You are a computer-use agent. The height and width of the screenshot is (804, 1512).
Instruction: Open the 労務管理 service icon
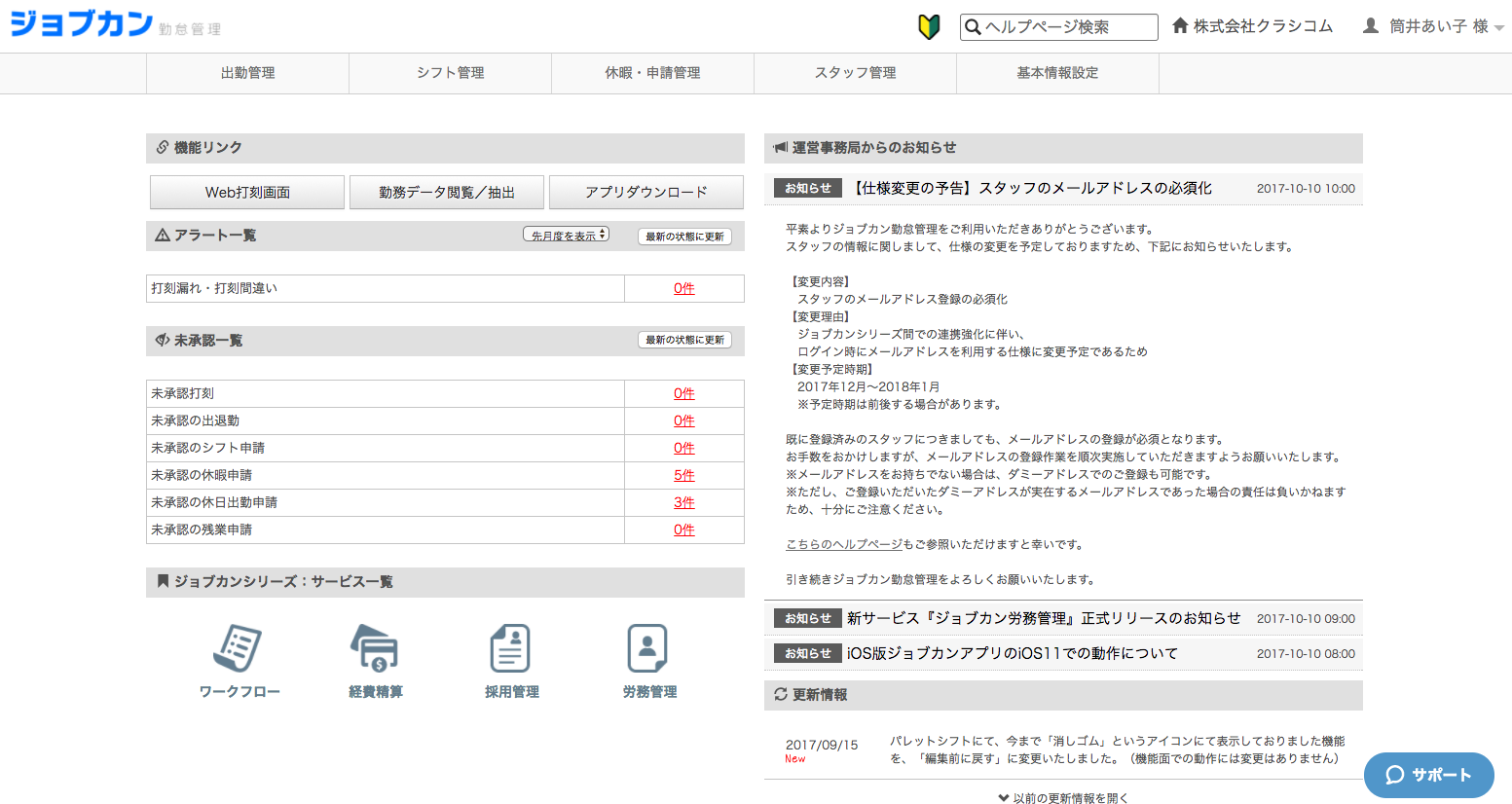click(648, 648)
